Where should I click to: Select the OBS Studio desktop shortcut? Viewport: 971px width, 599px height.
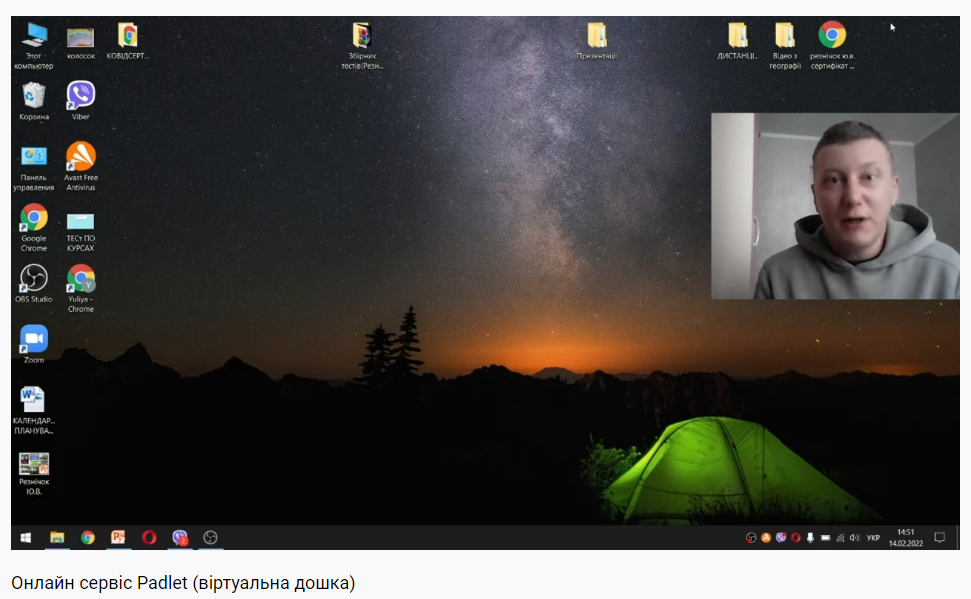33,283
